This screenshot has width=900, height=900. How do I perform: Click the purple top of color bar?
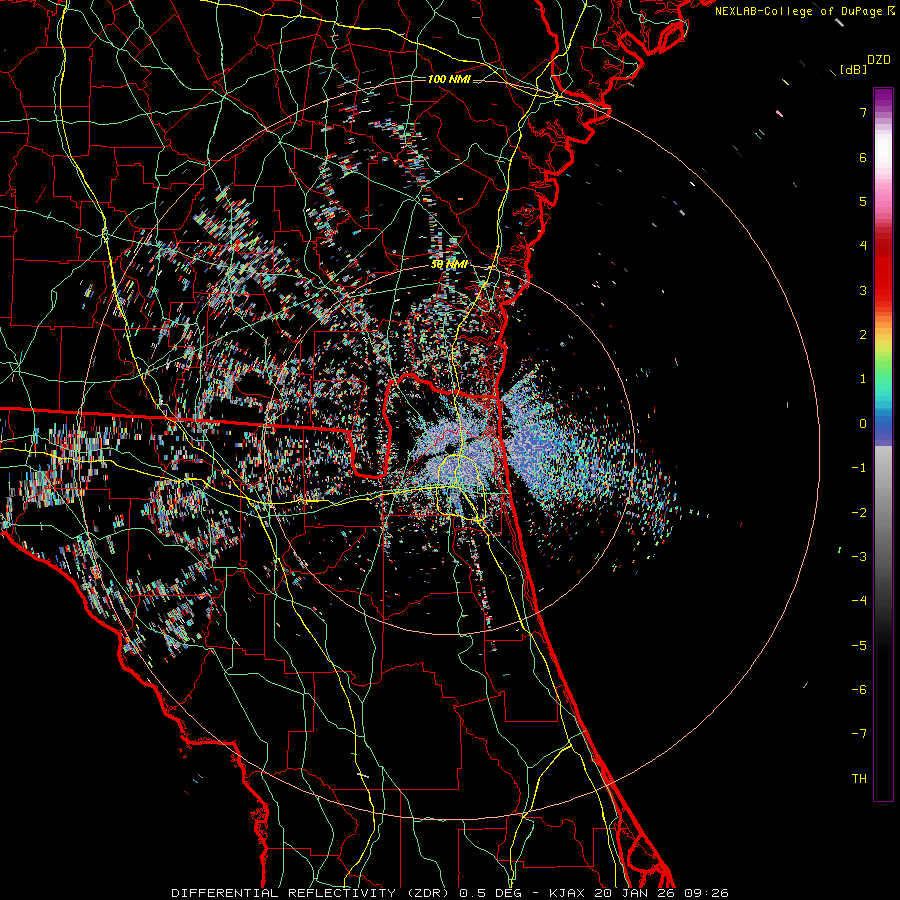(883, 98)
